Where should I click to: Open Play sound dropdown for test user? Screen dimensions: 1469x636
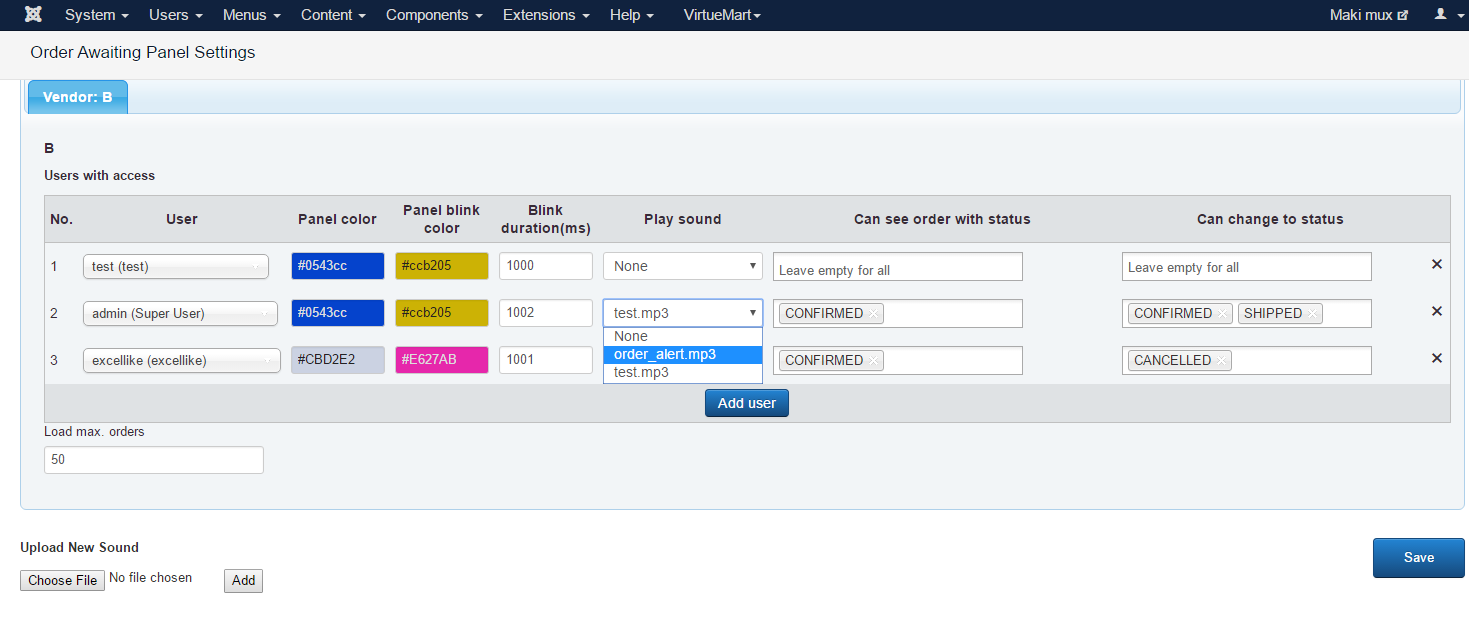(682, 266)
